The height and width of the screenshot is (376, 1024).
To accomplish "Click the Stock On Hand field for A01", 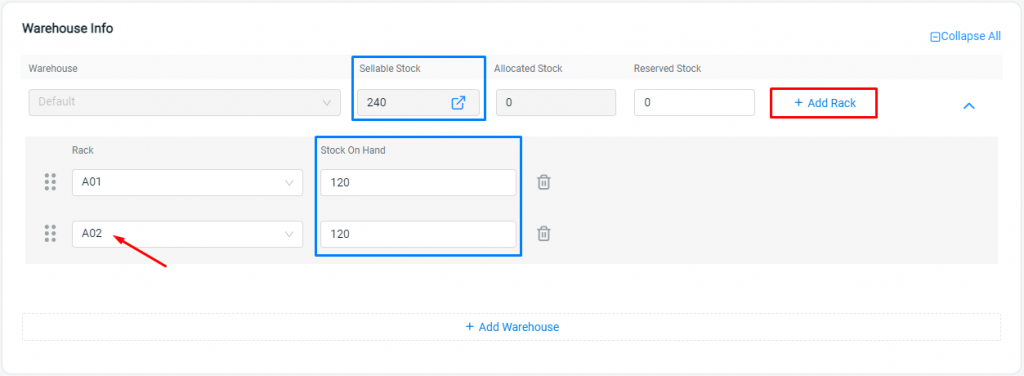I will (418, 183).
